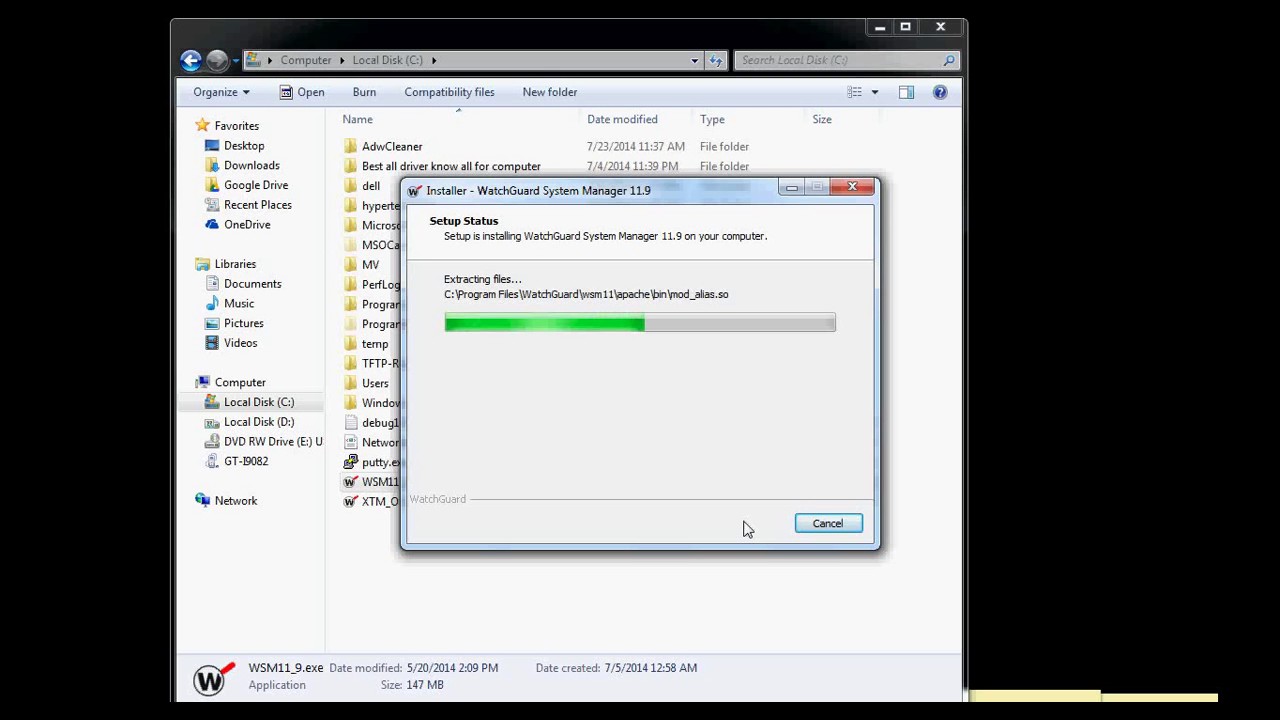
Task: Sort by the Size column header
Action: click(x=822, y=119)
